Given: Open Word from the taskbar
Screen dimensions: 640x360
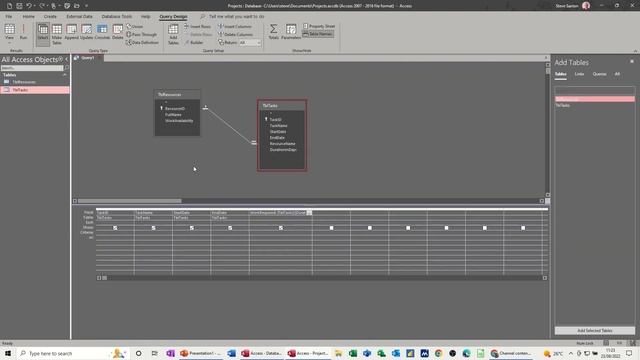Looking at the screenshot, I should [x=232, y=353].
